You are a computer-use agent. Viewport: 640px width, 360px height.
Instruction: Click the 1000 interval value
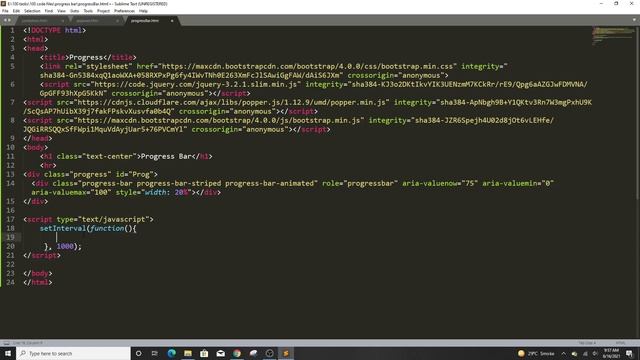(x=65, y=246)
